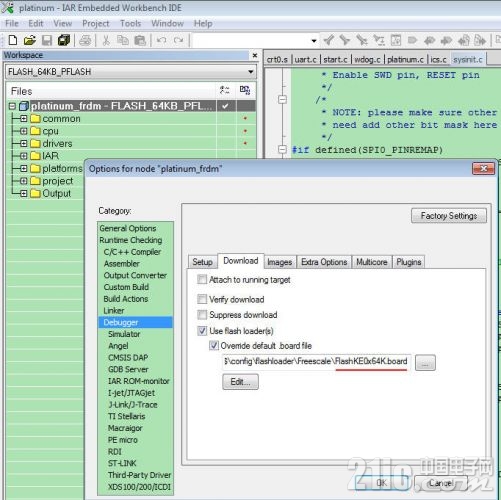The image size is (501, 500).
Task: Open the platinum.c editor tab
Action: tap(405, 60)
